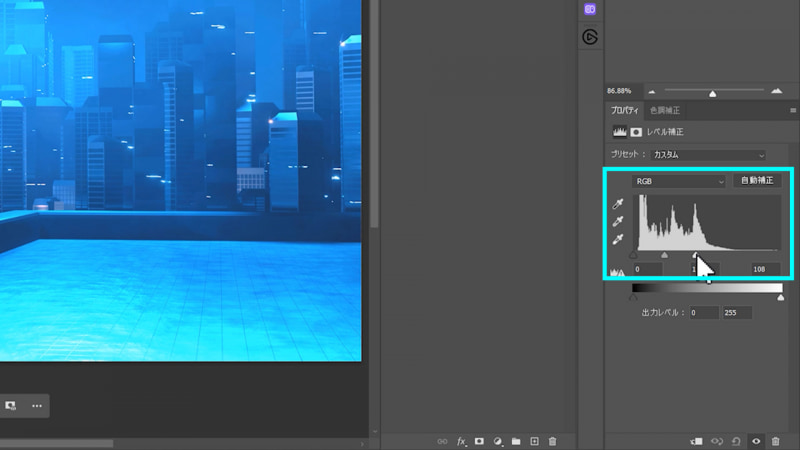
Task: Open the fx layer style menu
Action: point(461,441)
